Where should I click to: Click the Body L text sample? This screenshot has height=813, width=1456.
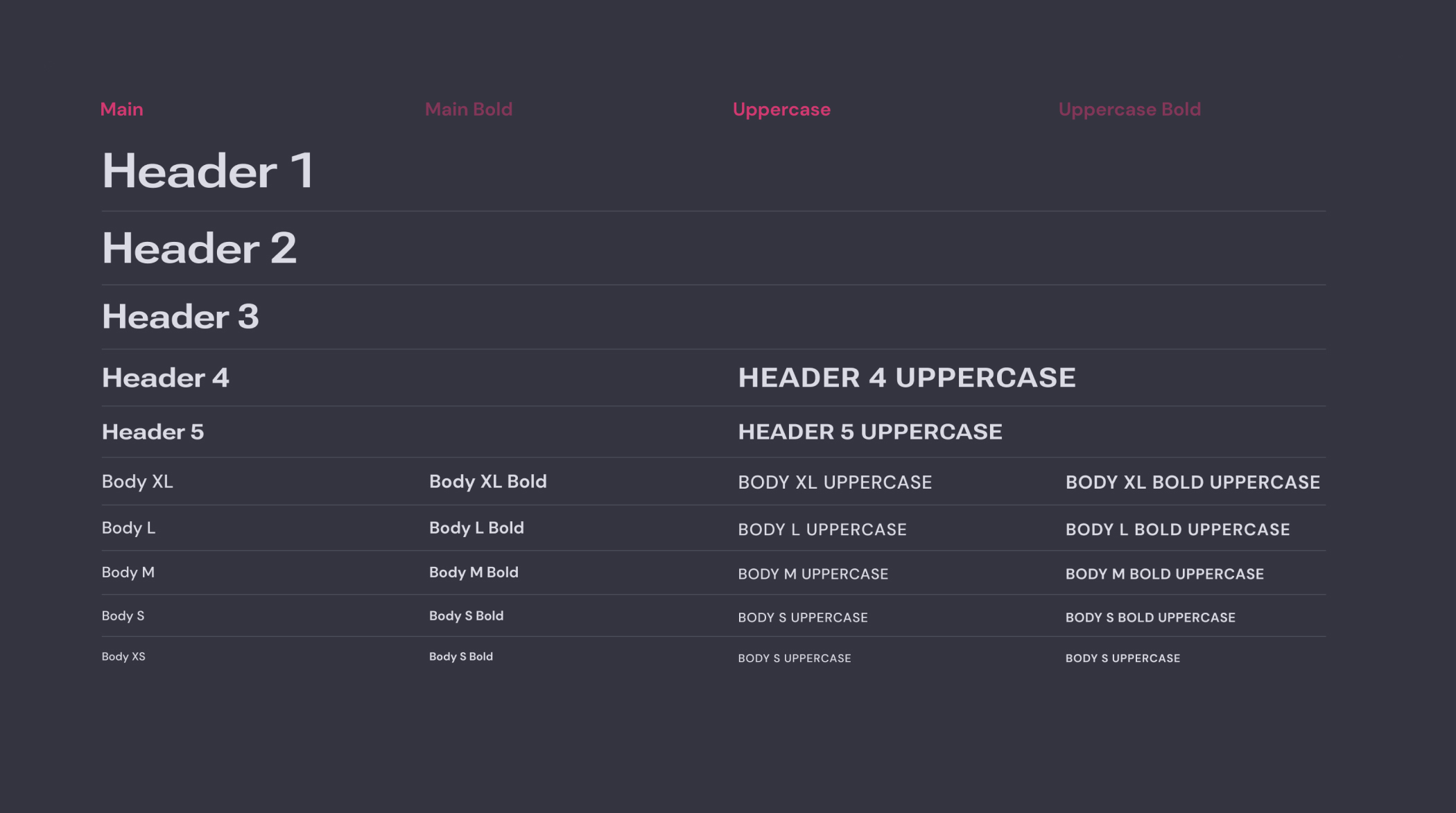pos(128,527)
